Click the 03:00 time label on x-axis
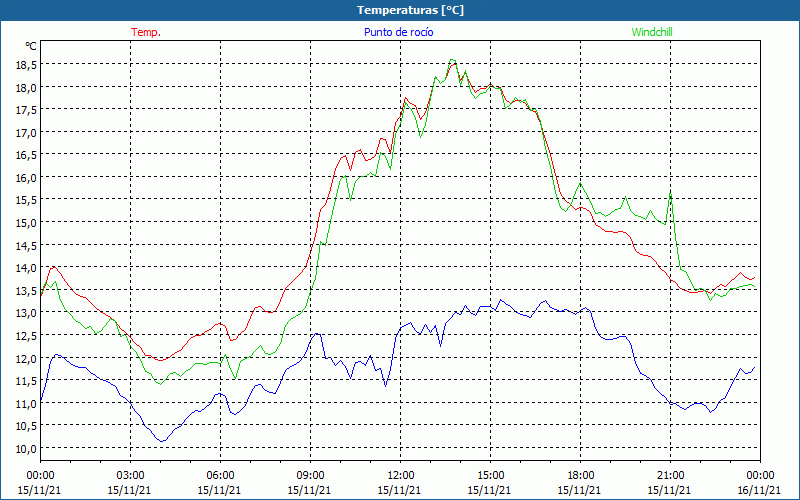The width and height of the screenshot is (800, 500). 130,476
